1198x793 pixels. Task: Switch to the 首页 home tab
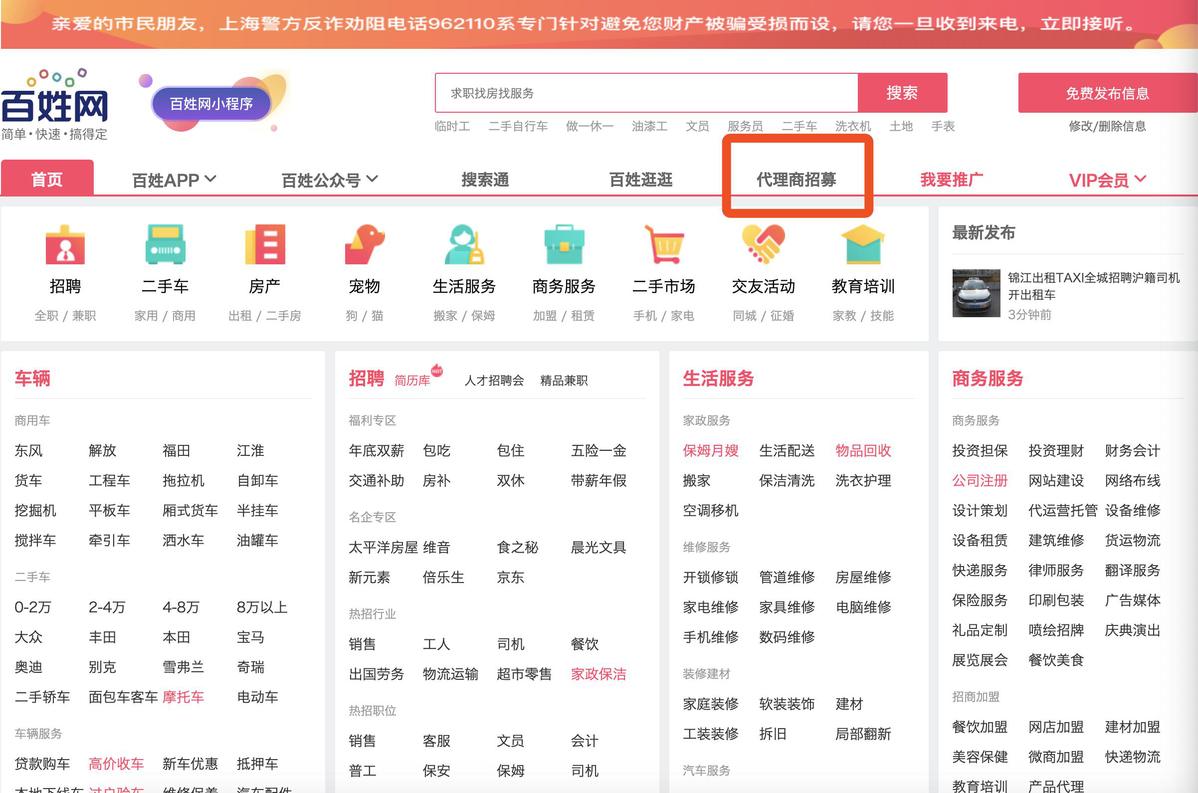point(47,179)
